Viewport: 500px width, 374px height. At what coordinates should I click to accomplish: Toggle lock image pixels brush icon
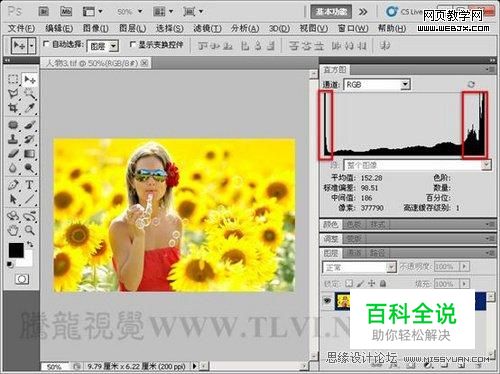[x=360, y=284]
